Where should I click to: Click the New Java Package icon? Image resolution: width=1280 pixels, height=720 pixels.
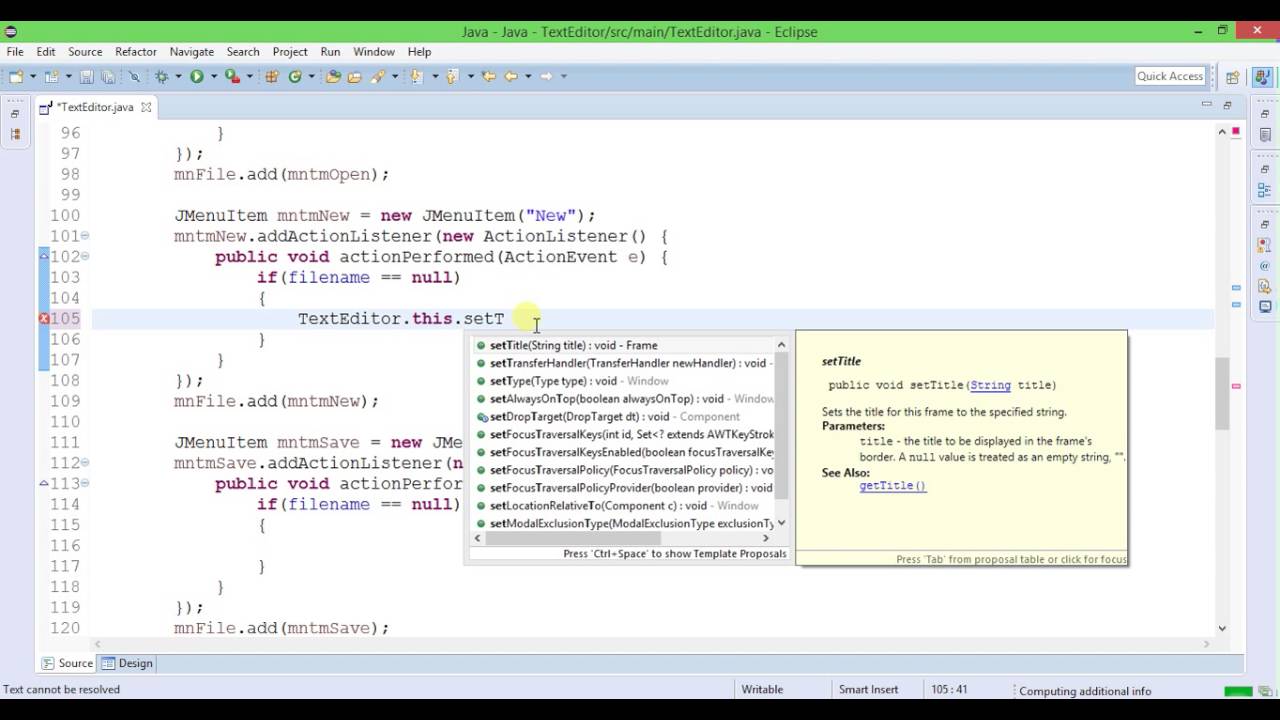(271, 76)
